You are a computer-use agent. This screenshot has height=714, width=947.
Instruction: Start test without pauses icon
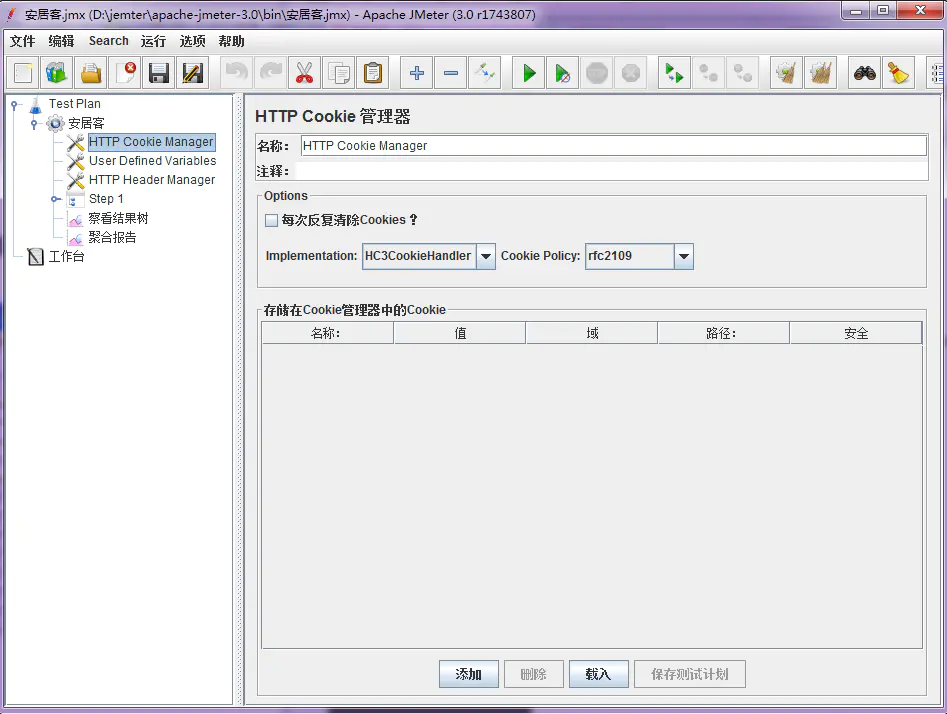562,73
